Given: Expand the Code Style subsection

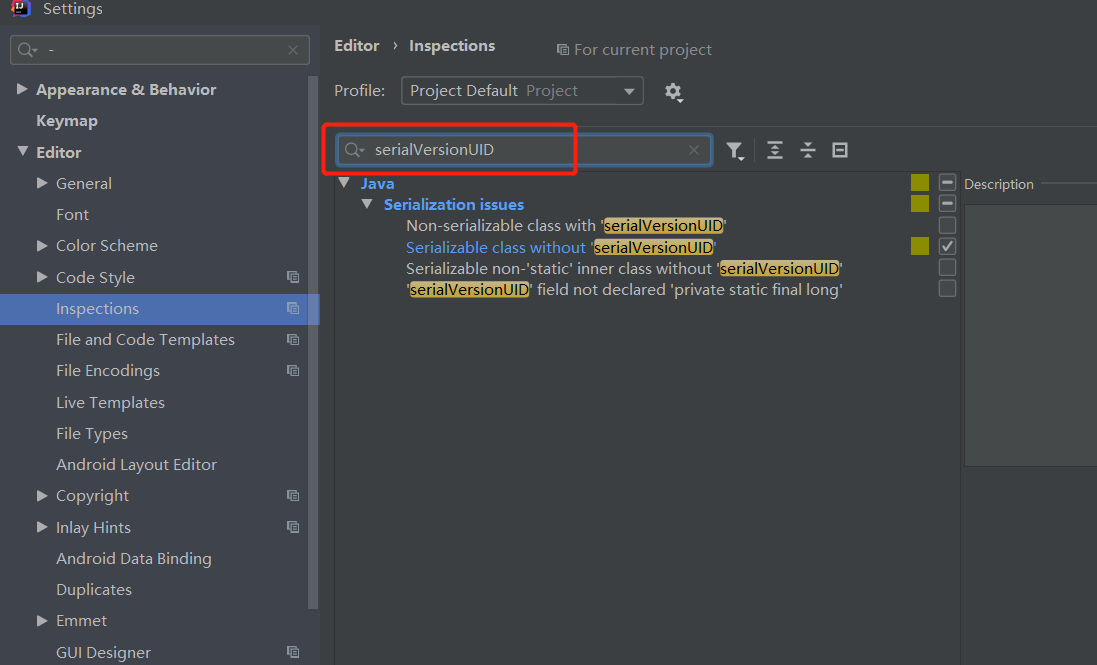Looking at the screenshot, I should [42, 277].
